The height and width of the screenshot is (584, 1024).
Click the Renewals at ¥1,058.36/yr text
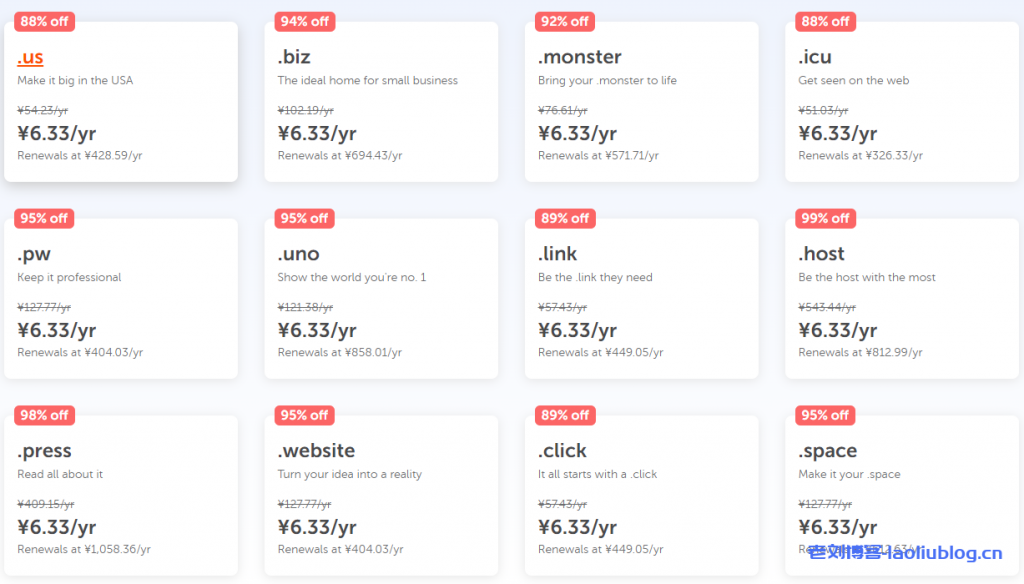(84, 549)
